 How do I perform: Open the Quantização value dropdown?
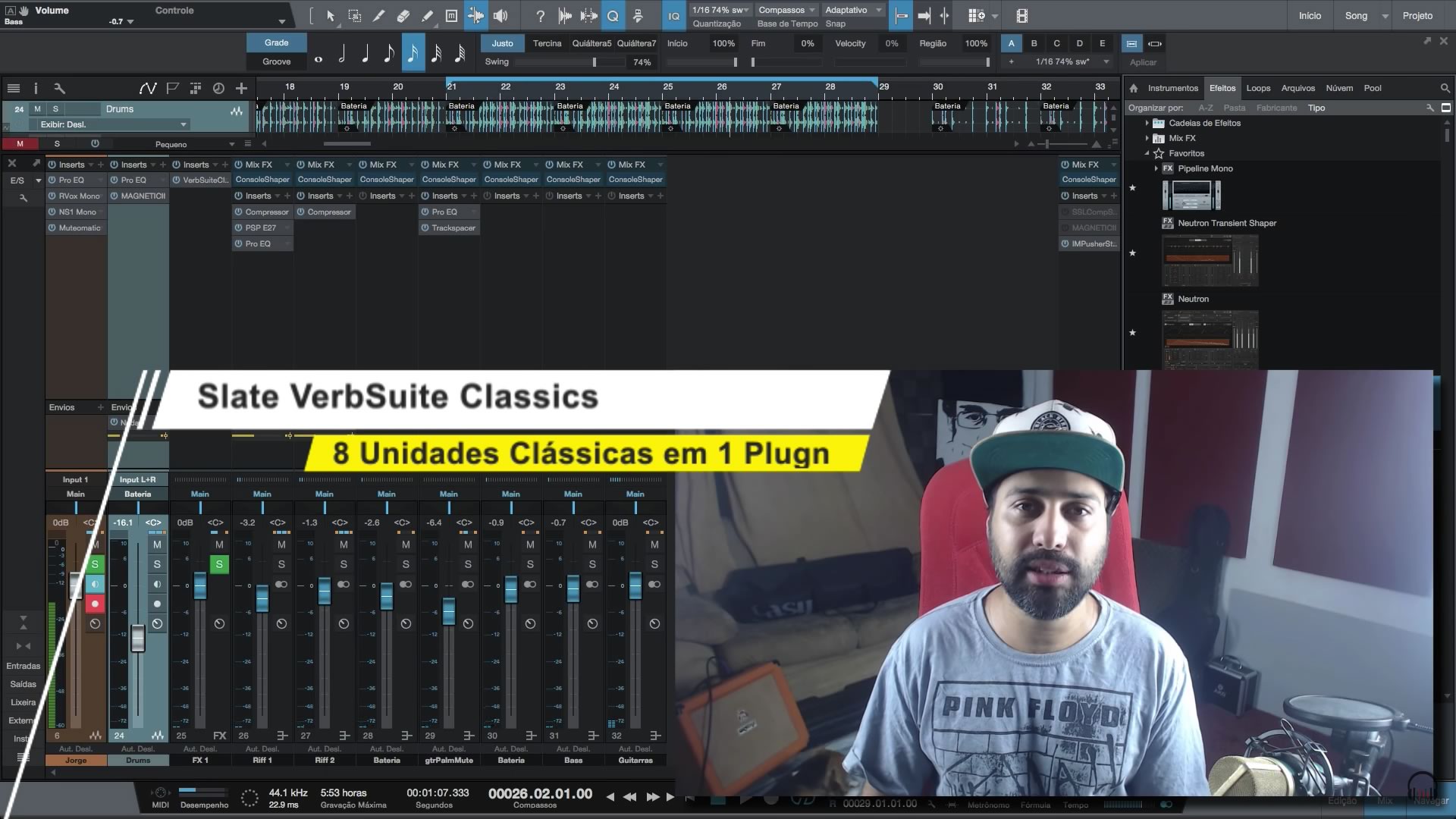click(720, 10)
